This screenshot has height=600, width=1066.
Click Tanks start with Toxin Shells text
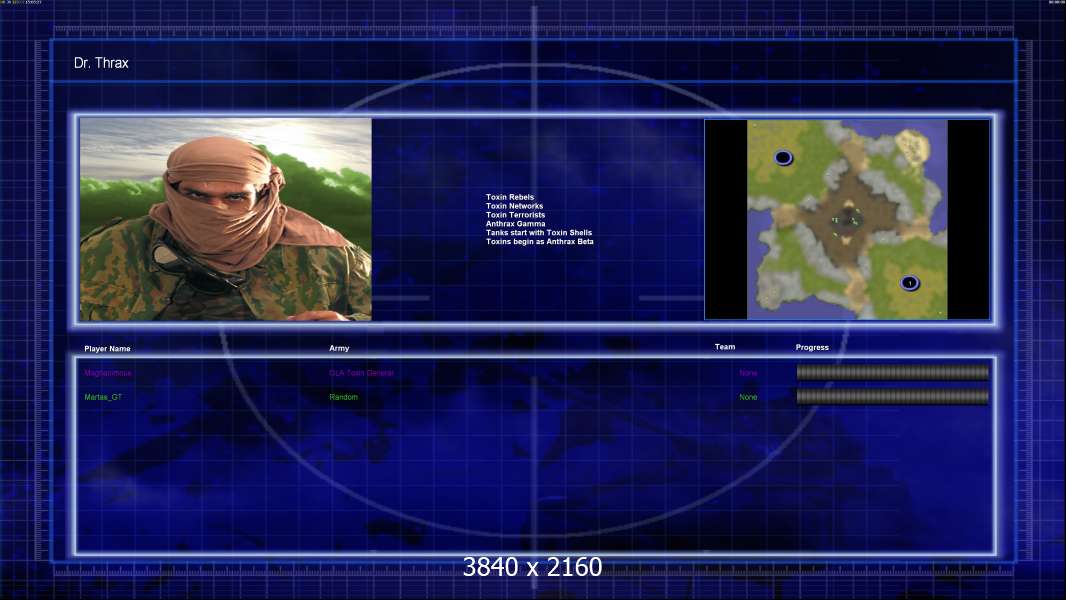[x=539, y=232]
